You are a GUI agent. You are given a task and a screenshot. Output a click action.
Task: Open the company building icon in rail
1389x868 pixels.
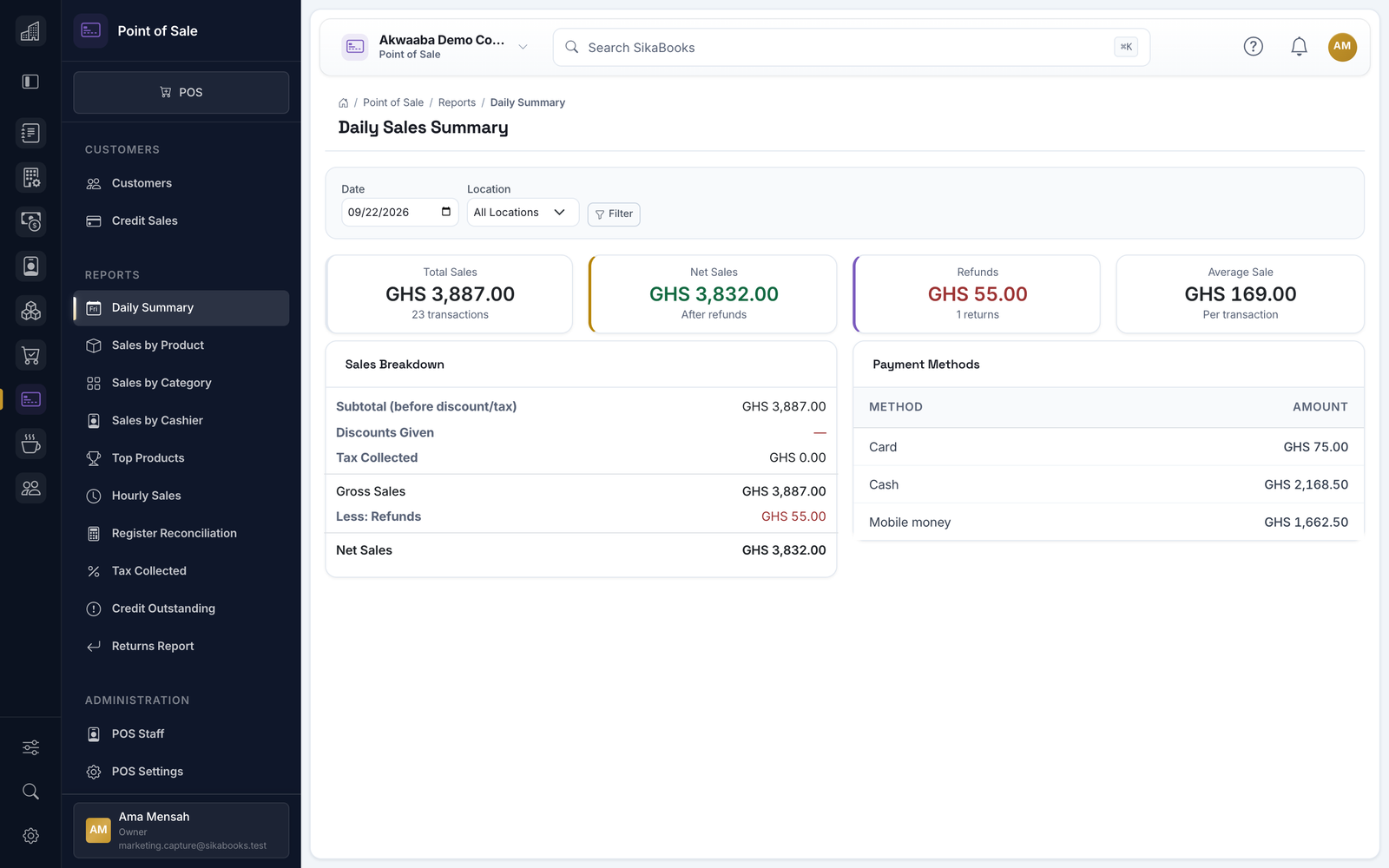tap(30, 31)
